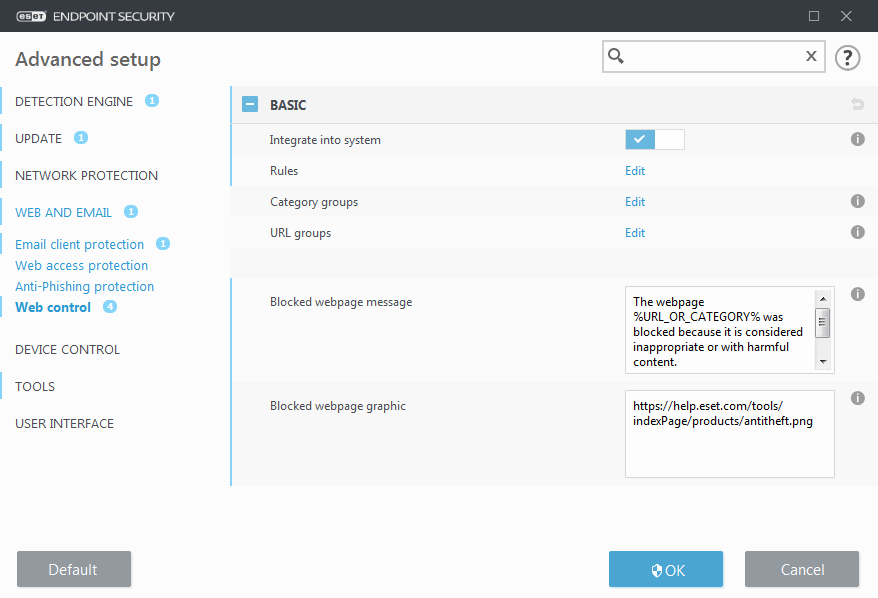The image size is (878, 598).
Task: Select WEB AND EMAIL section
Action: pos(63,212)
